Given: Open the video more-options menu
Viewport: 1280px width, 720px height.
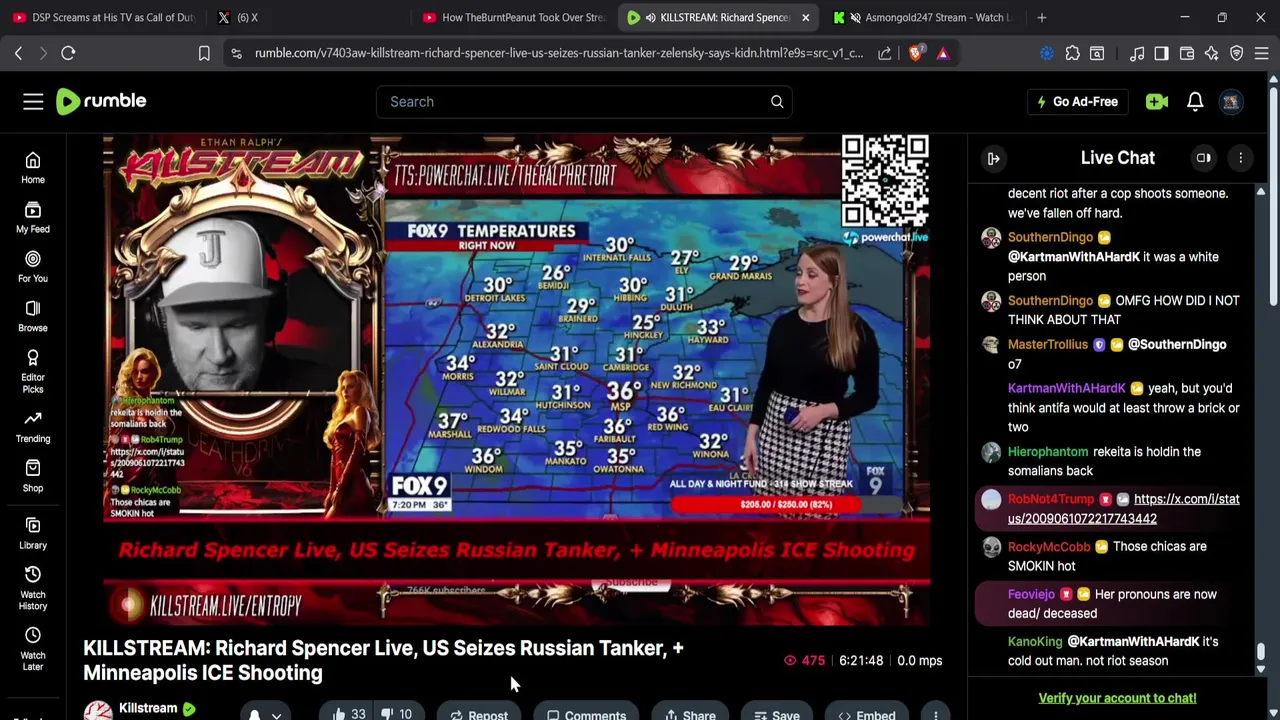Looking at the screenshot, I should [936, 714].
